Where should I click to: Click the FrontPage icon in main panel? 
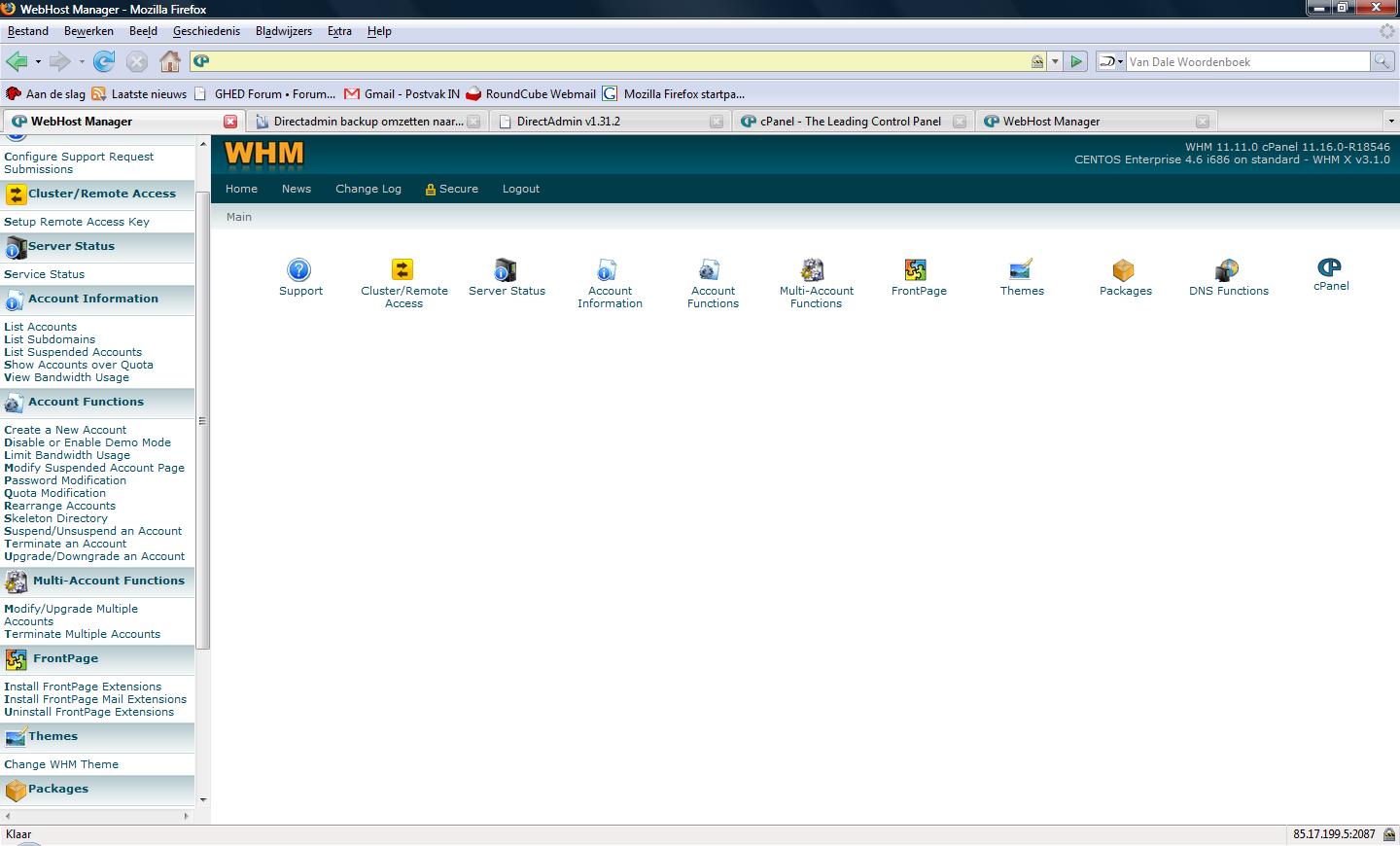pos(916,269)
